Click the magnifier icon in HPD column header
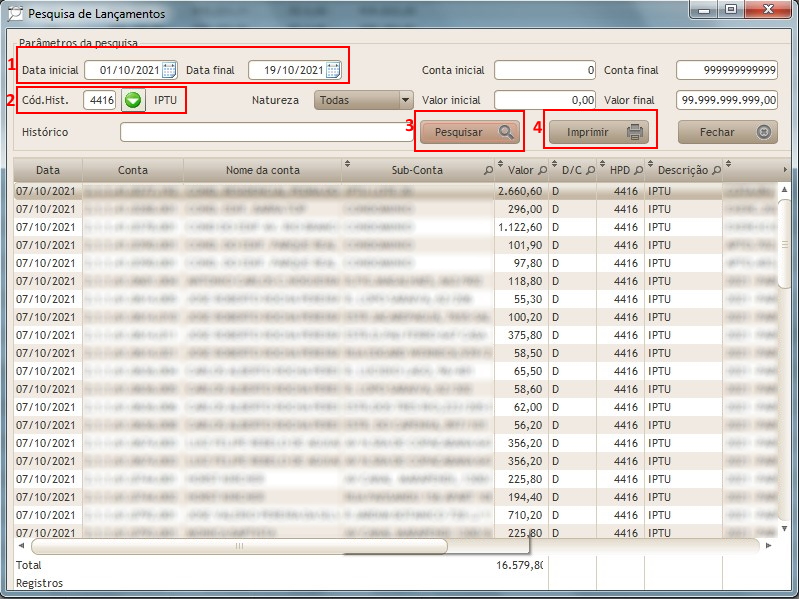The height and width of the screenshot is (599, 799). 638,171
